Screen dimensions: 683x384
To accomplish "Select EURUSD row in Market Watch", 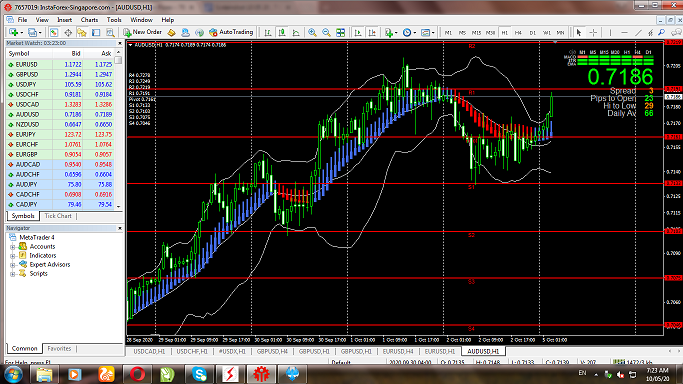I will [x=60, y=64].
